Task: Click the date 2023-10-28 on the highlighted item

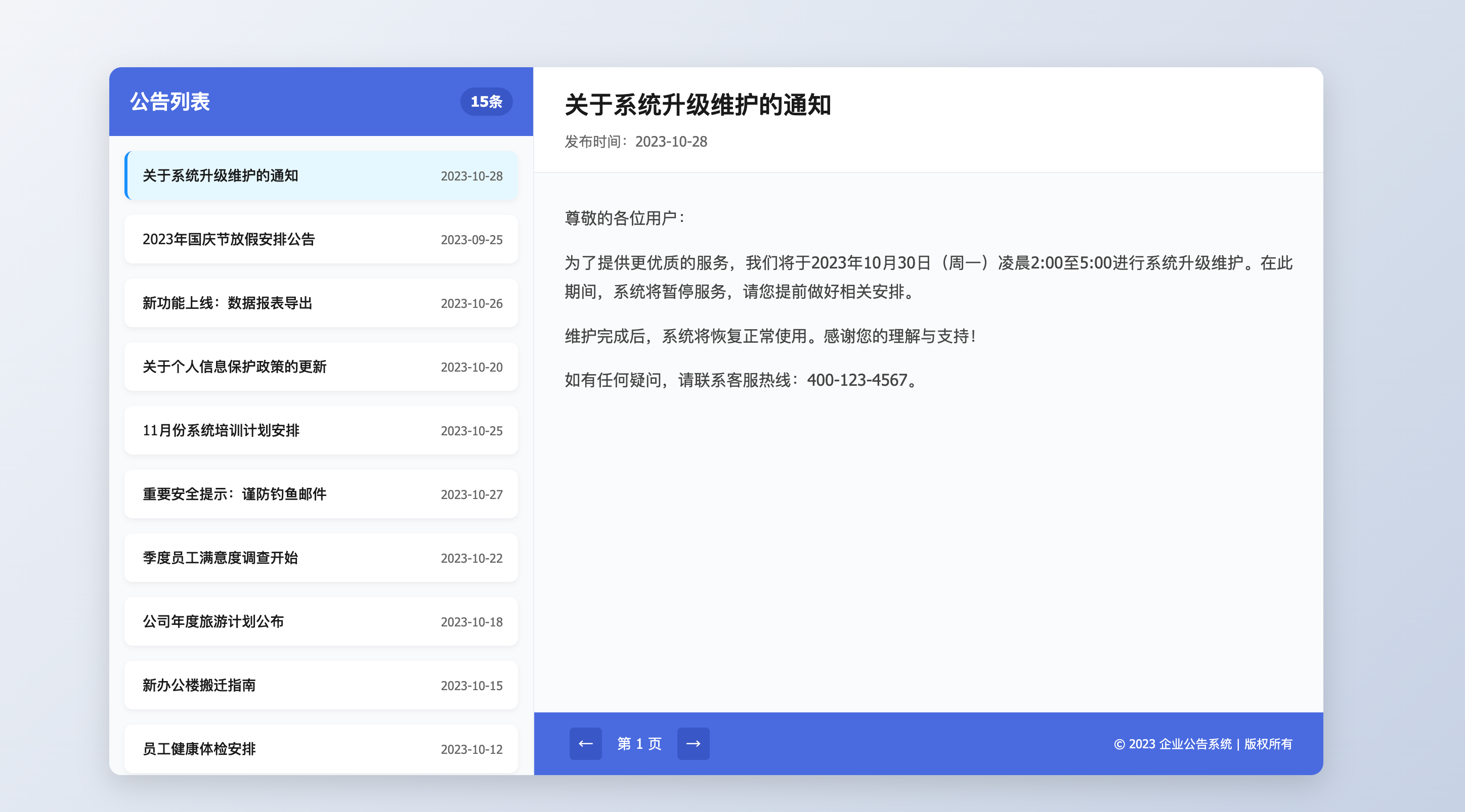Action: (x=471, y=176)
